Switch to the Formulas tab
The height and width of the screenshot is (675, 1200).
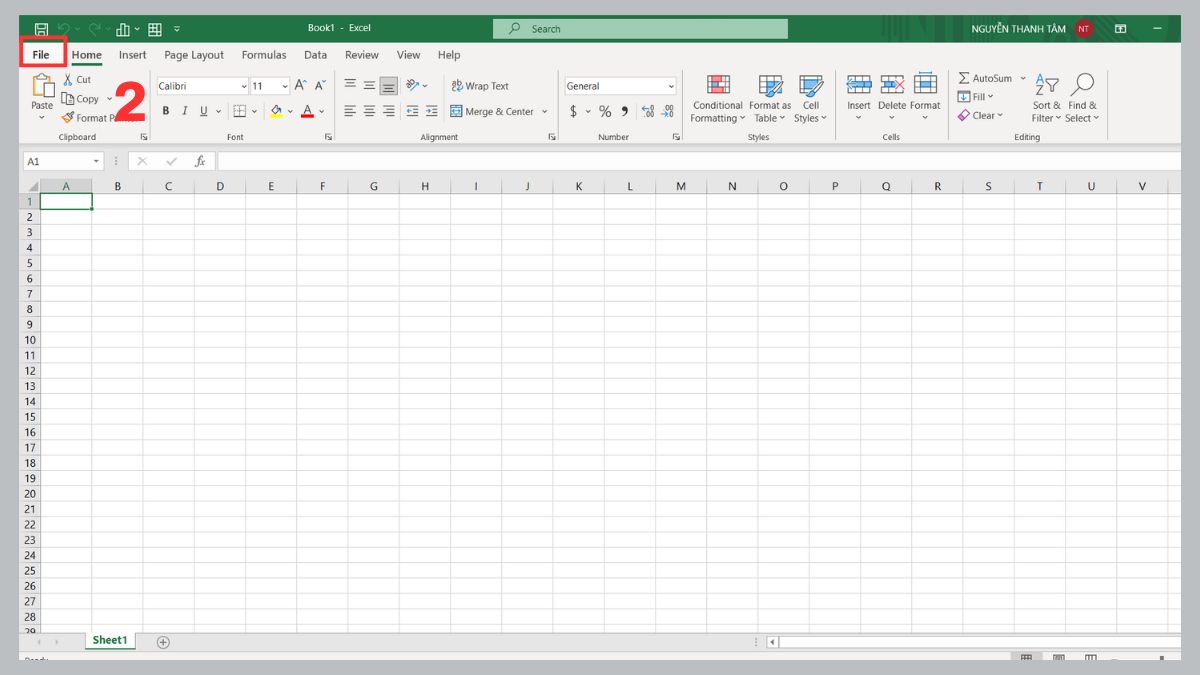point(264,55)
